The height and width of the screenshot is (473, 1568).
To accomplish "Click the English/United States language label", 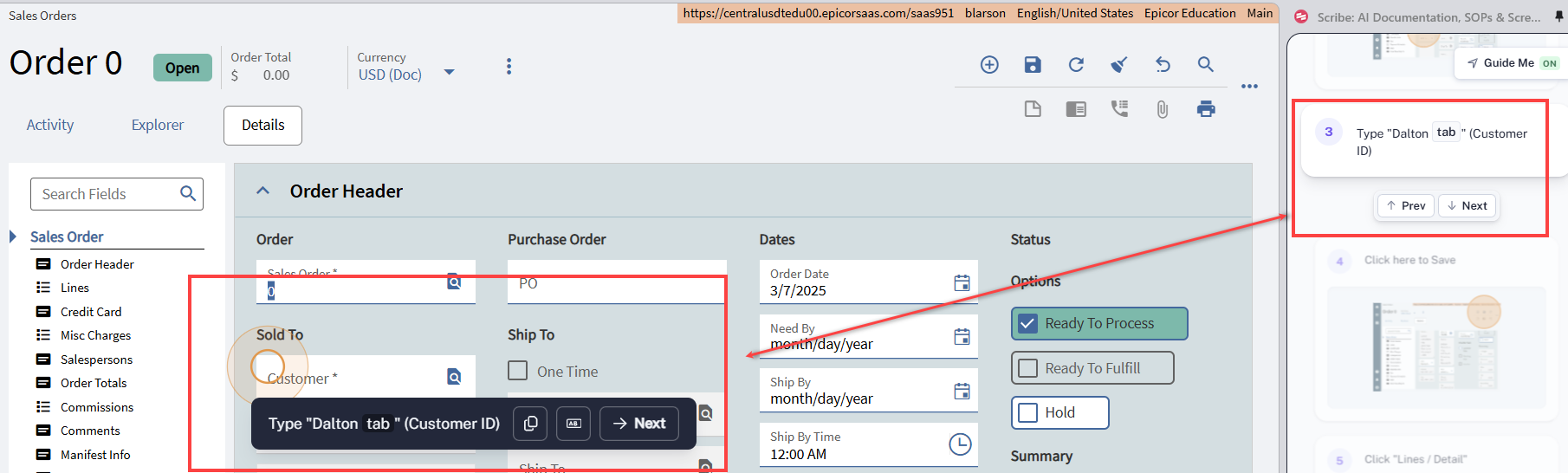I will point(1075,13).
